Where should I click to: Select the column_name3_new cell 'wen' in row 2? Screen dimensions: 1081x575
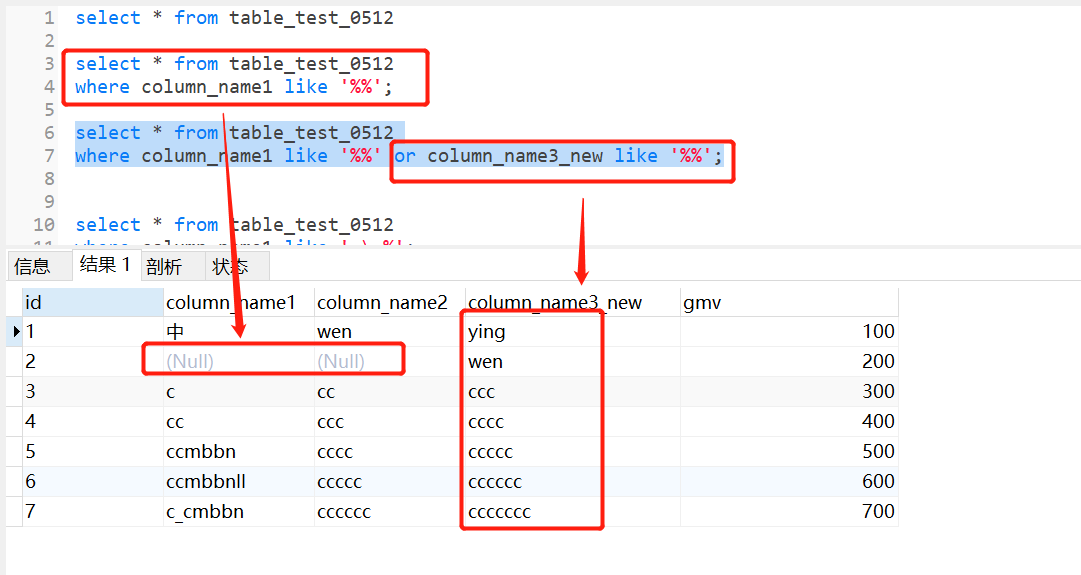pos(572,361)
